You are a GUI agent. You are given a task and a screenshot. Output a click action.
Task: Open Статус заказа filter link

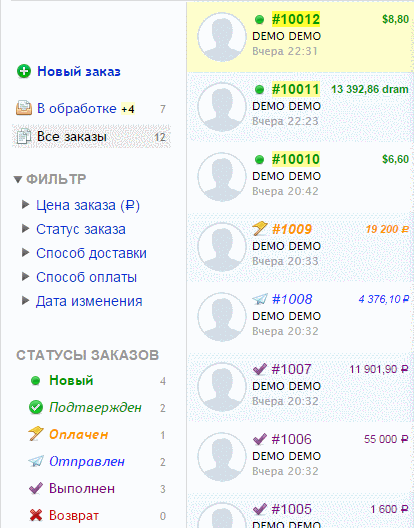[x=81, y=229]
